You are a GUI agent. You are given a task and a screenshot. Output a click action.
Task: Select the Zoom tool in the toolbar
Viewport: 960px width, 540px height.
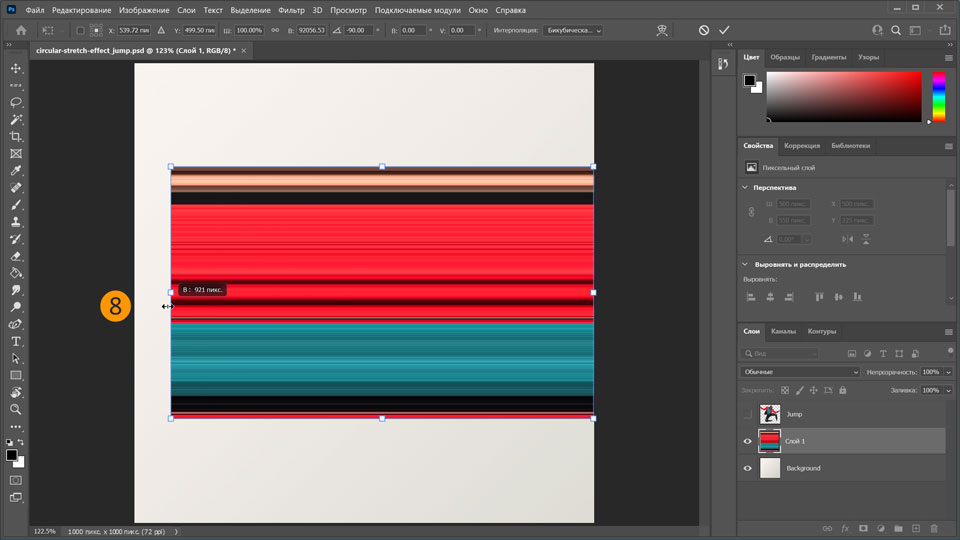click(x=16, y=409)
